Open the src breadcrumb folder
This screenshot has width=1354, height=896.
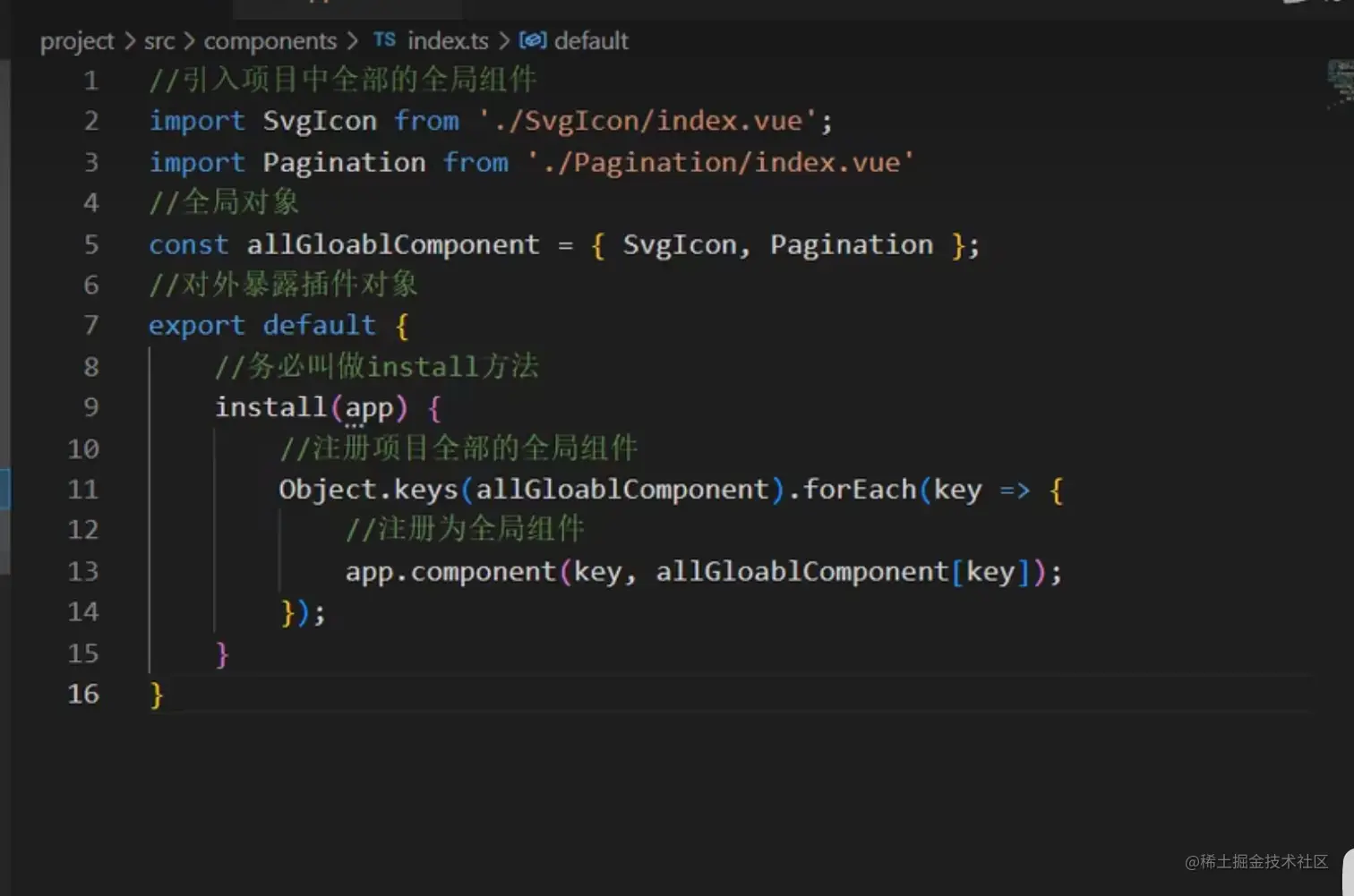pyautogui.click(x=159, y=41)
